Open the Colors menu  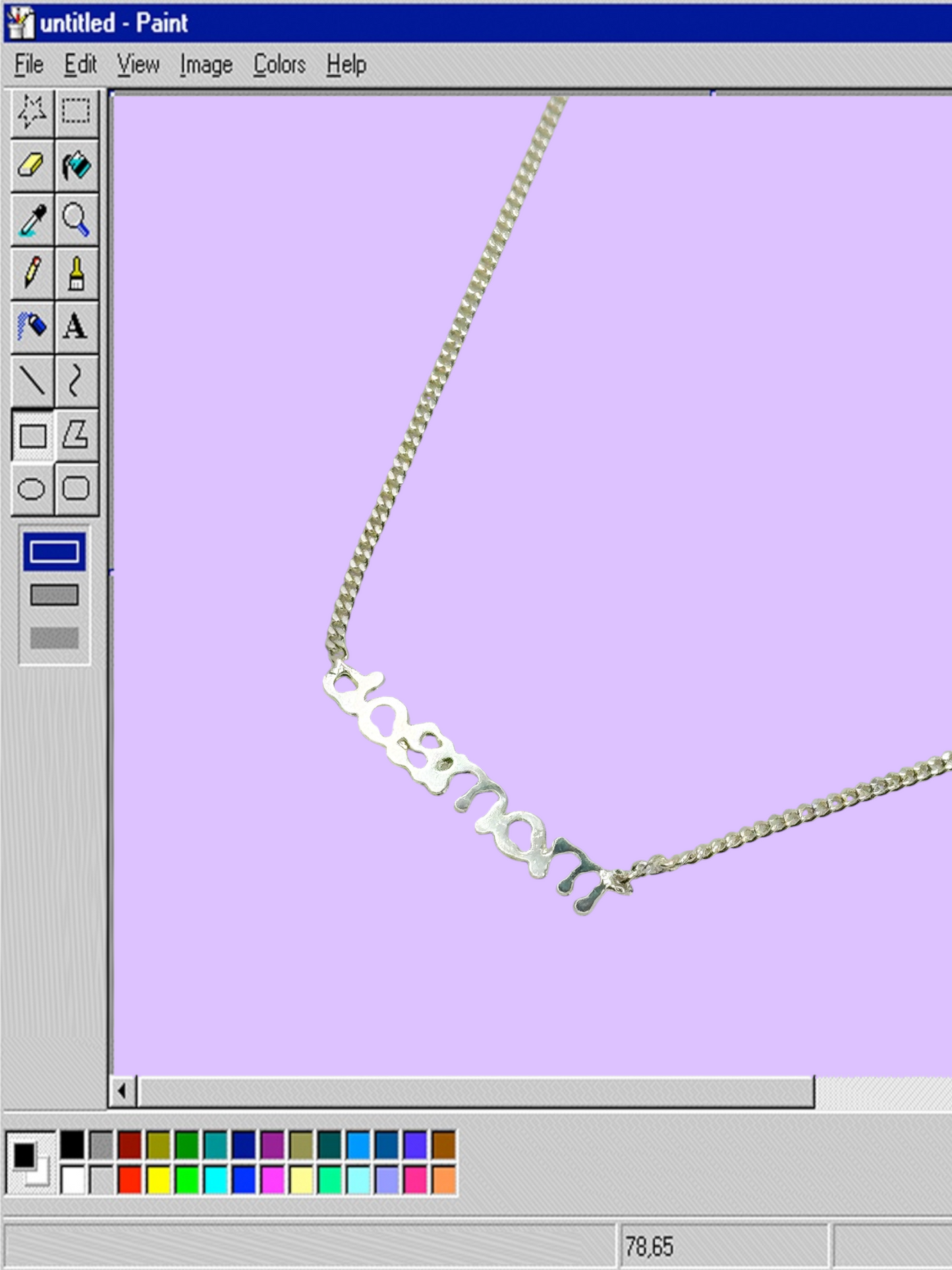(x=279, y=65)
